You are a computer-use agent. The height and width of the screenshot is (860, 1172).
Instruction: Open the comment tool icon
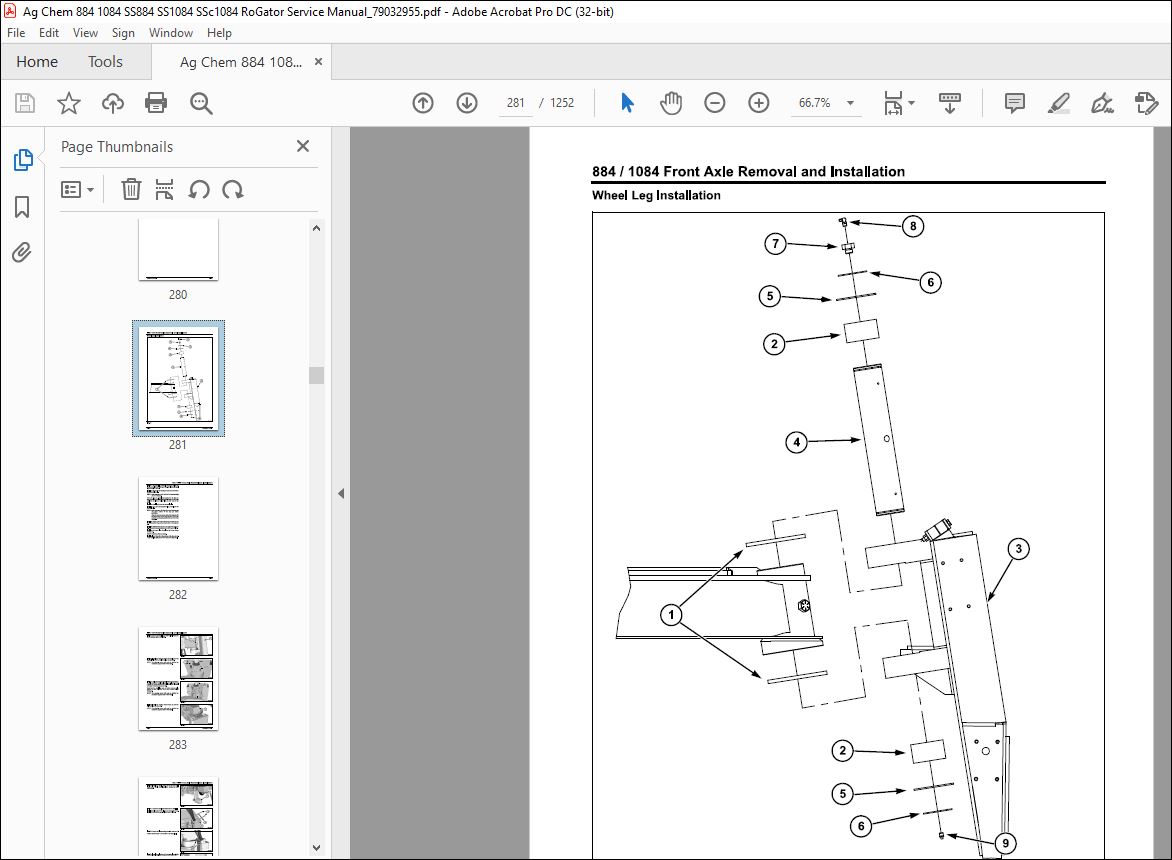tap(1014, 103)
